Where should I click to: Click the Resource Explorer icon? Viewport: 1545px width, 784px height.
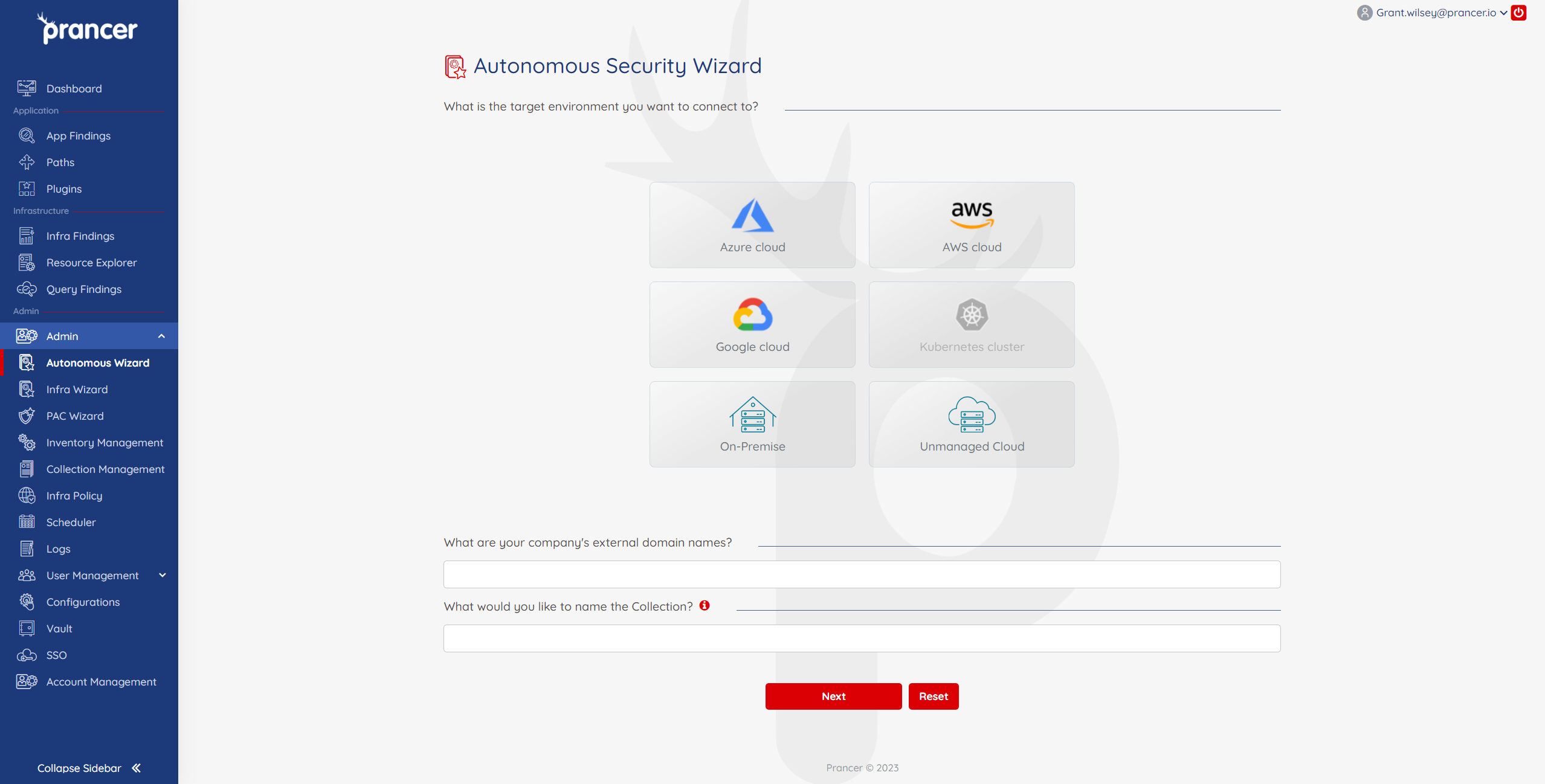[x=27, y=262]
